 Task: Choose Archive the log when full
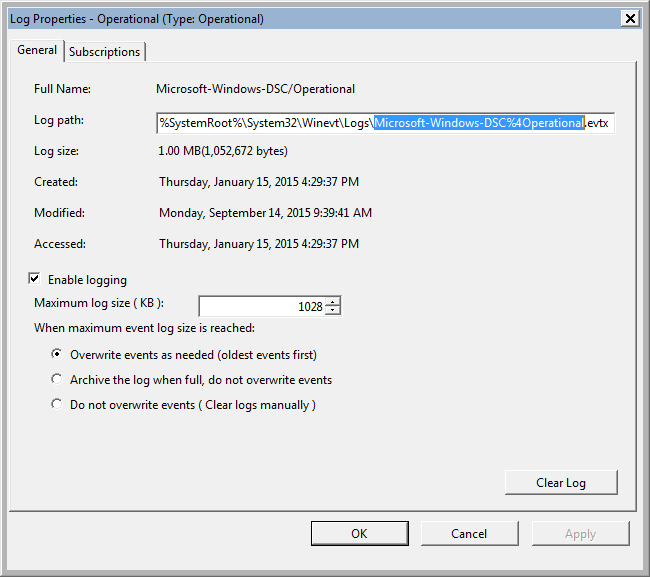click(x=57, y=380)
